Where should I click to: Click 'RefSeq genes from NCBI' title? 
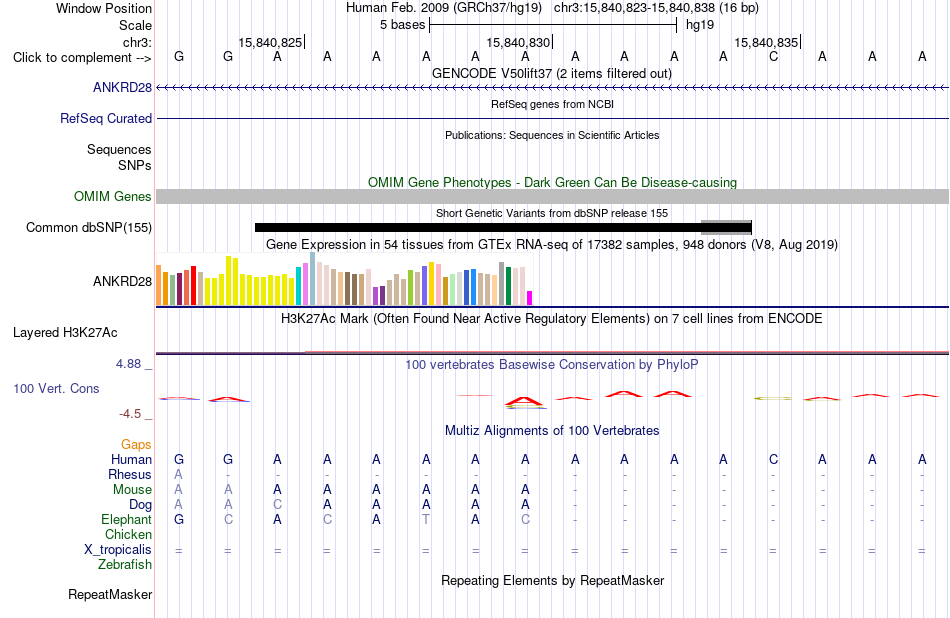pyautogui.click(x=553, y=104)
